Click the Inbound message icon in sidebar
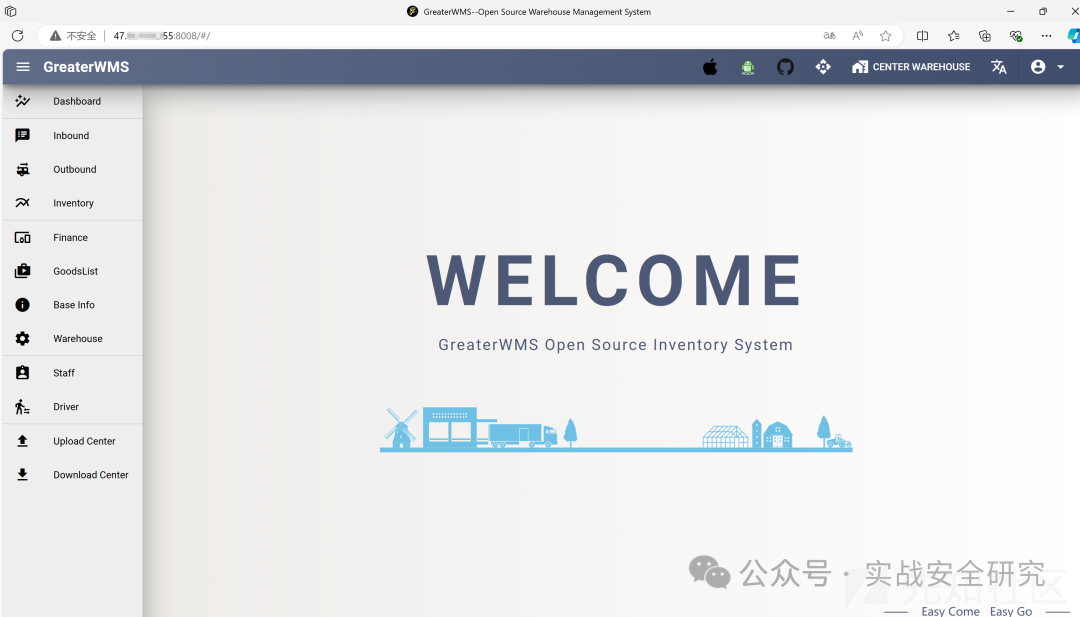This screenshot has height=617, width=1080. coord(23,136)
